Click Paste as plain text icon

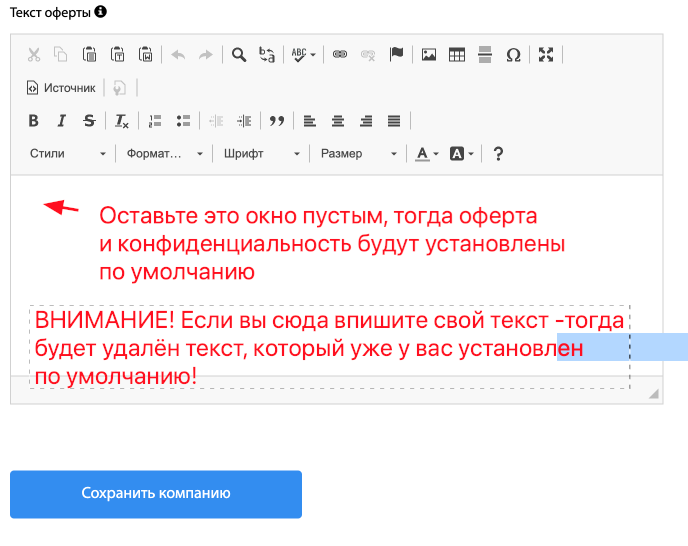coord(118,55)
